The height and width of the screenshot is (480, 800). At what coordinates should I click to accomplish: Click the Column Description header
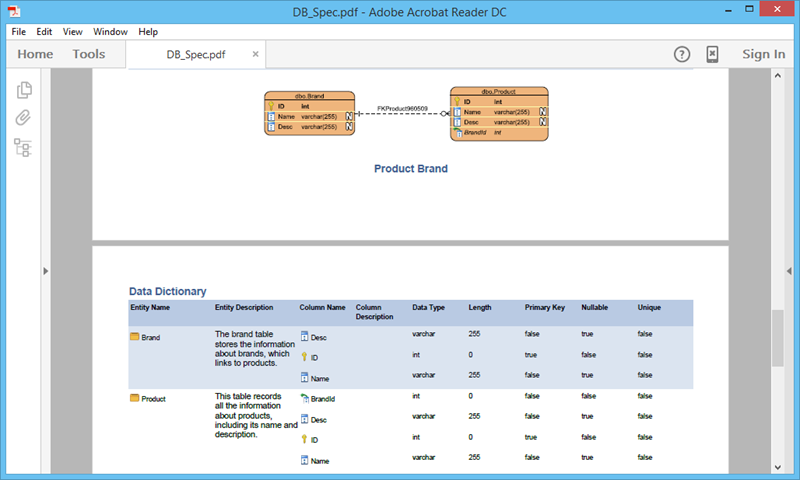[374, 312]
